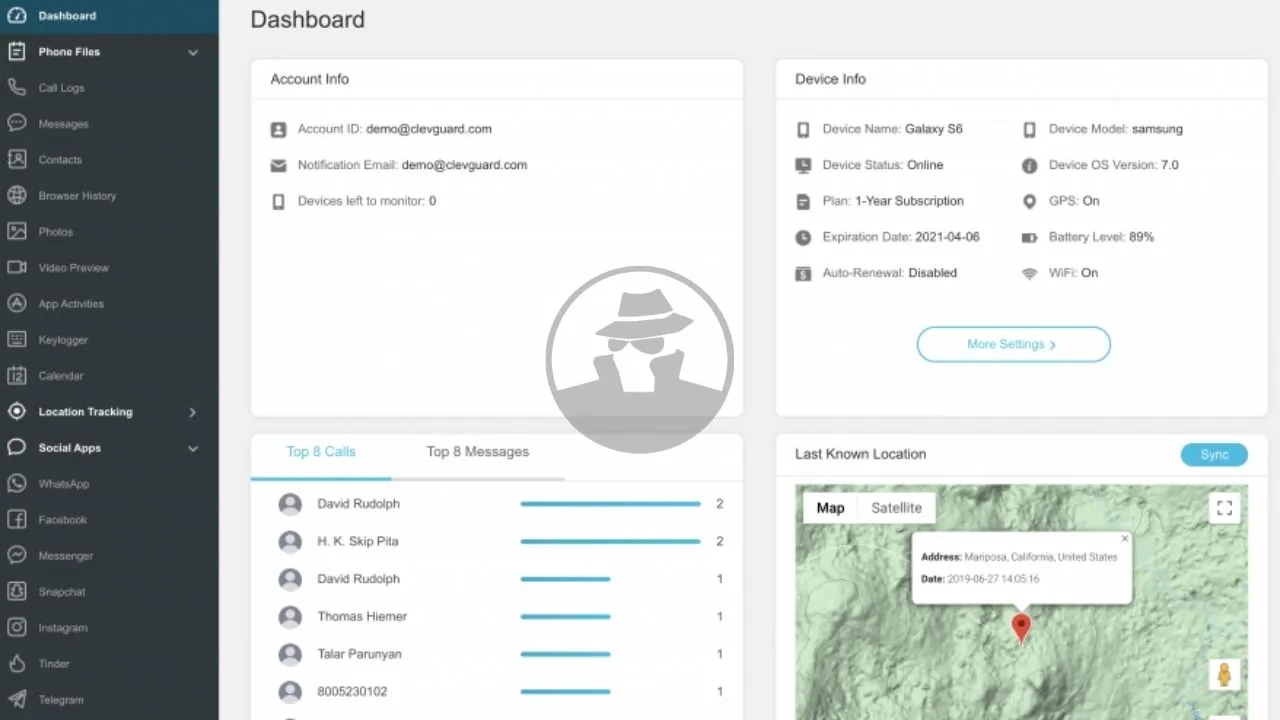Click the Phone Files clipboard icon
Image resolution: width=1280 pixels, height=720 pixels.
point(16,52)
